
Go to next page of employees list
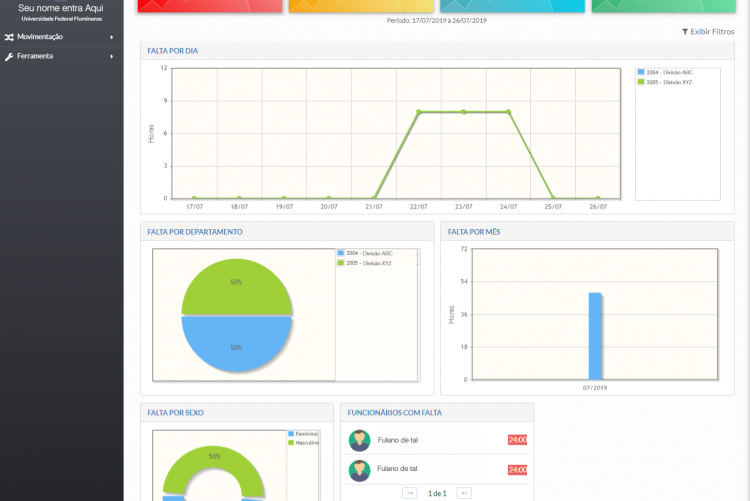(464, 493)
